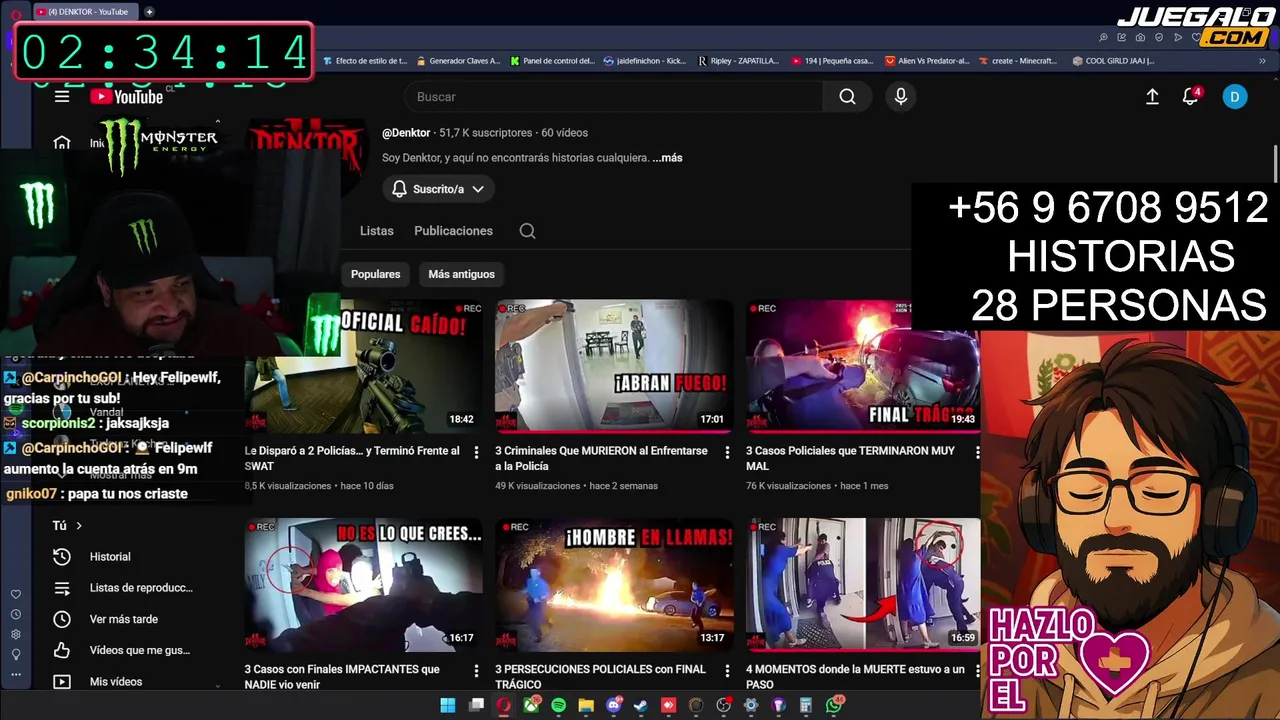Open Steam from taskbar
The height and width of the screenshot is (720, 1280).
(640, 705)
